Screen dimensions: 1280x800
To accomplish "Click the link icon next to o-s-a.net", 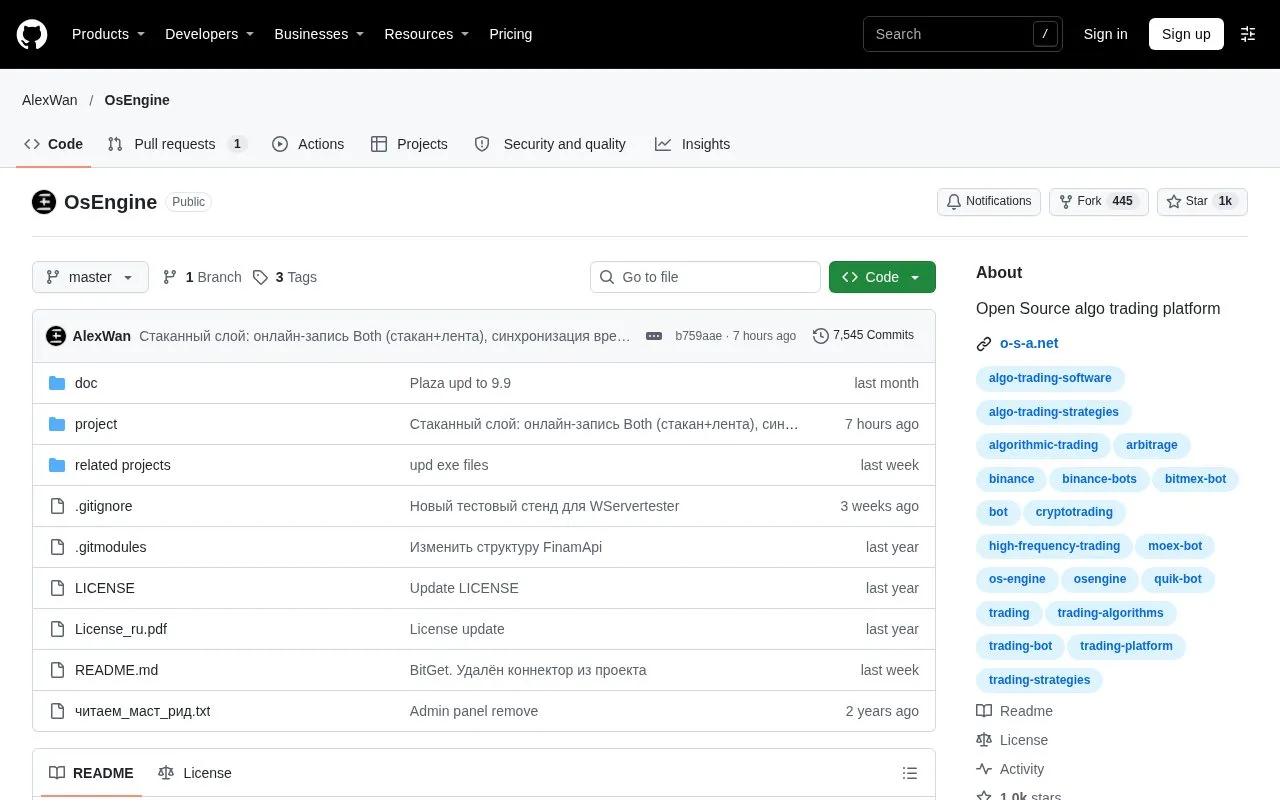I will coord(984,344).
